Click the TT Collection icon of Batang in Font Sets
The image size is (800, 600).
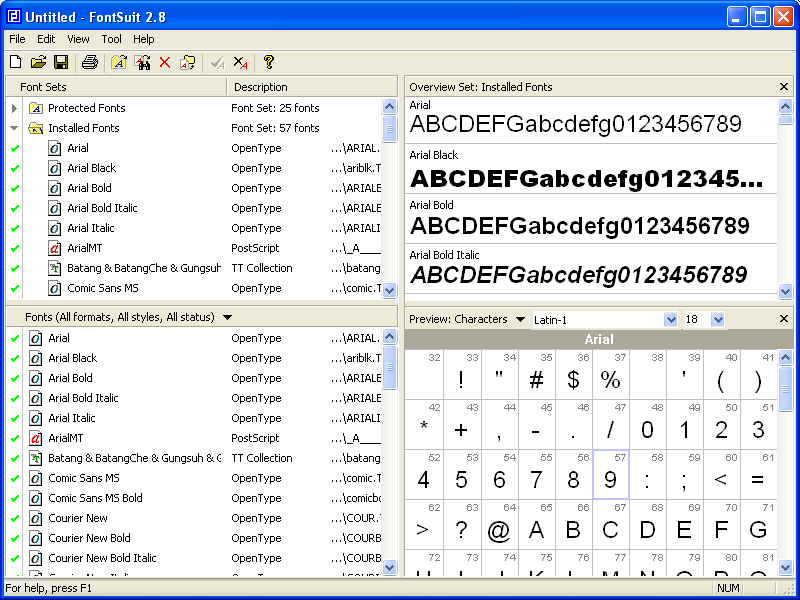(55, 268)
